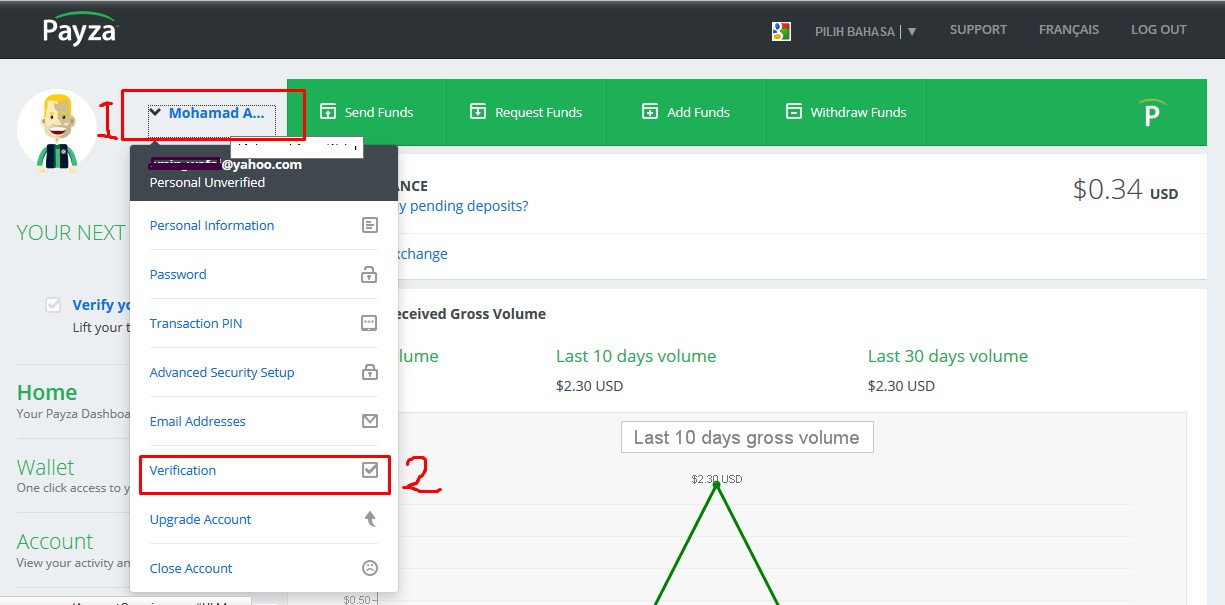Select Close Account menu entry
The height and width of the screenshot is (605, 1225).
[264, 568]
